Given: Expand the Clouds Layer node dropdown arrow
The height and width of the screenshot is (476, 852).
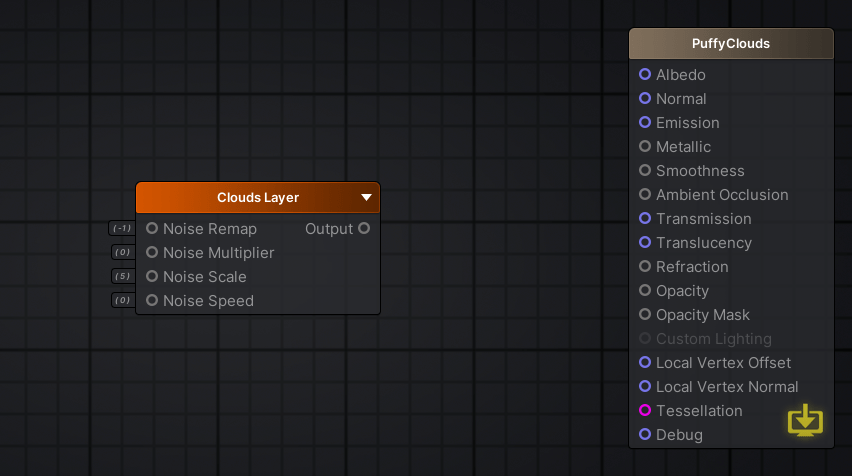Looking at the screenshot, I should click(367, 198).
